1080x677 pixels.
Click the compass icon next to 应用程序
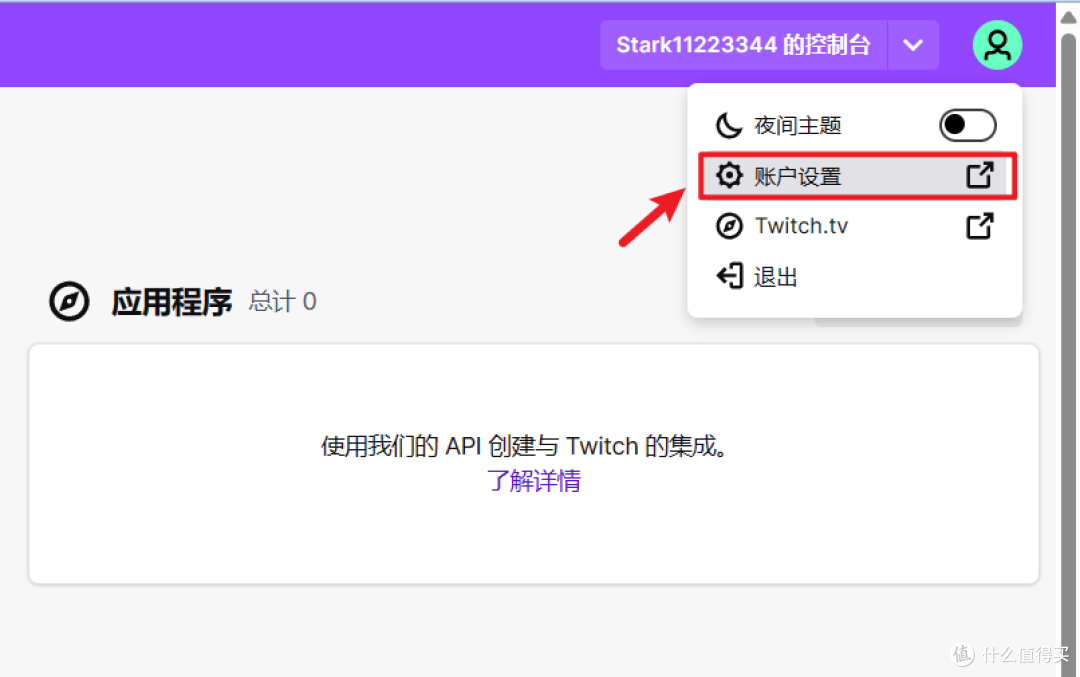click(69, 301)
